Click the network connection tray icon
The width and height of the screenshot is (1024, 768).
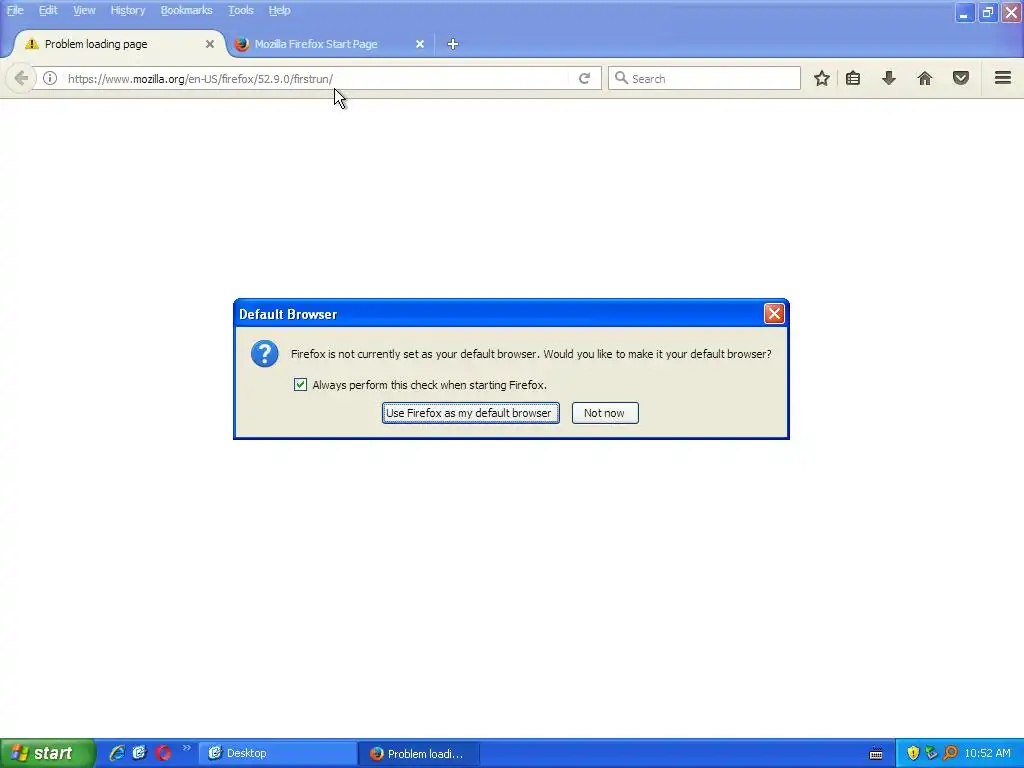[x=931, y=753]
